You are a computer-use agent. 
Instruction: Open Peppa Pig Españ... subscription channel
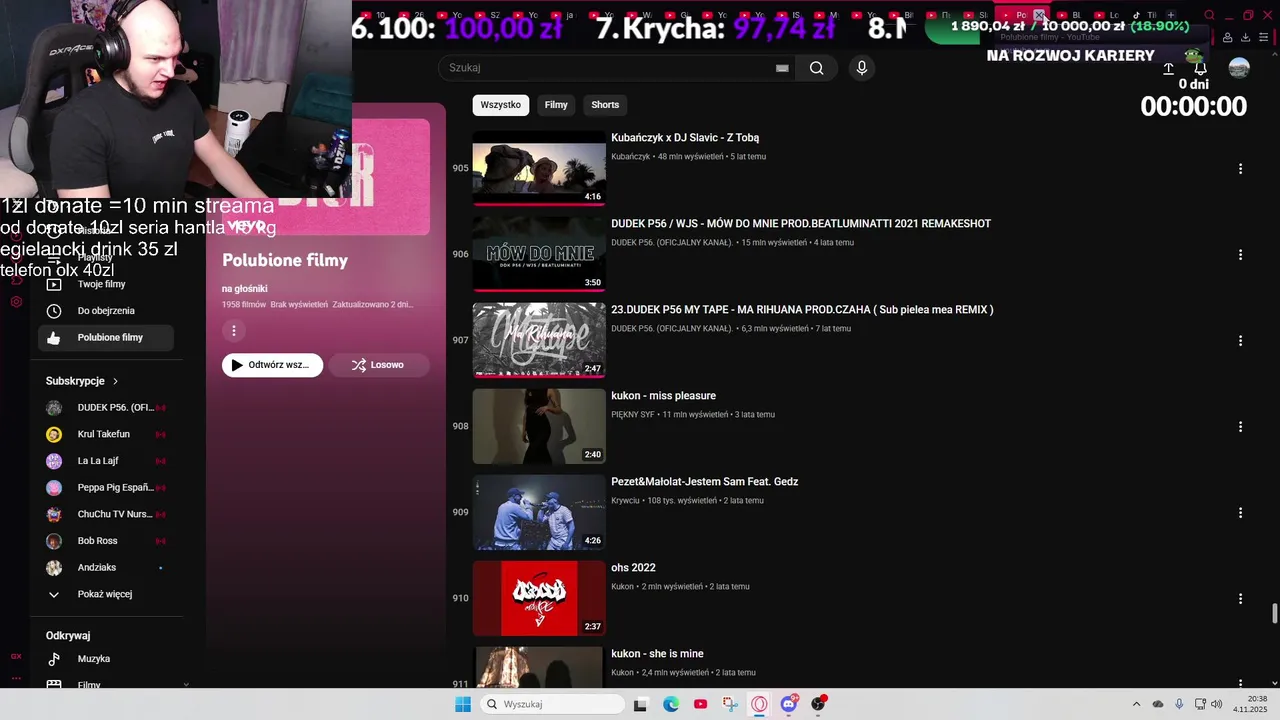point(105,488)
